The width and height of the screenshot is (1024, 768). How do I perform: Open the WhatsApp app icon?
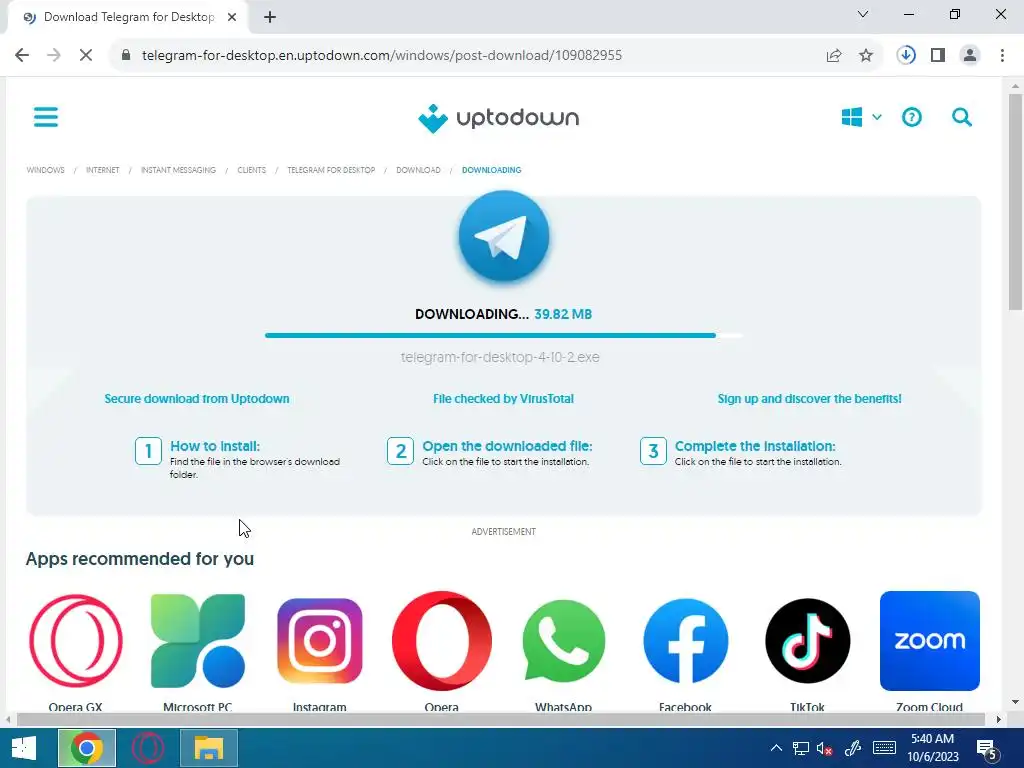tap(564, 641)
